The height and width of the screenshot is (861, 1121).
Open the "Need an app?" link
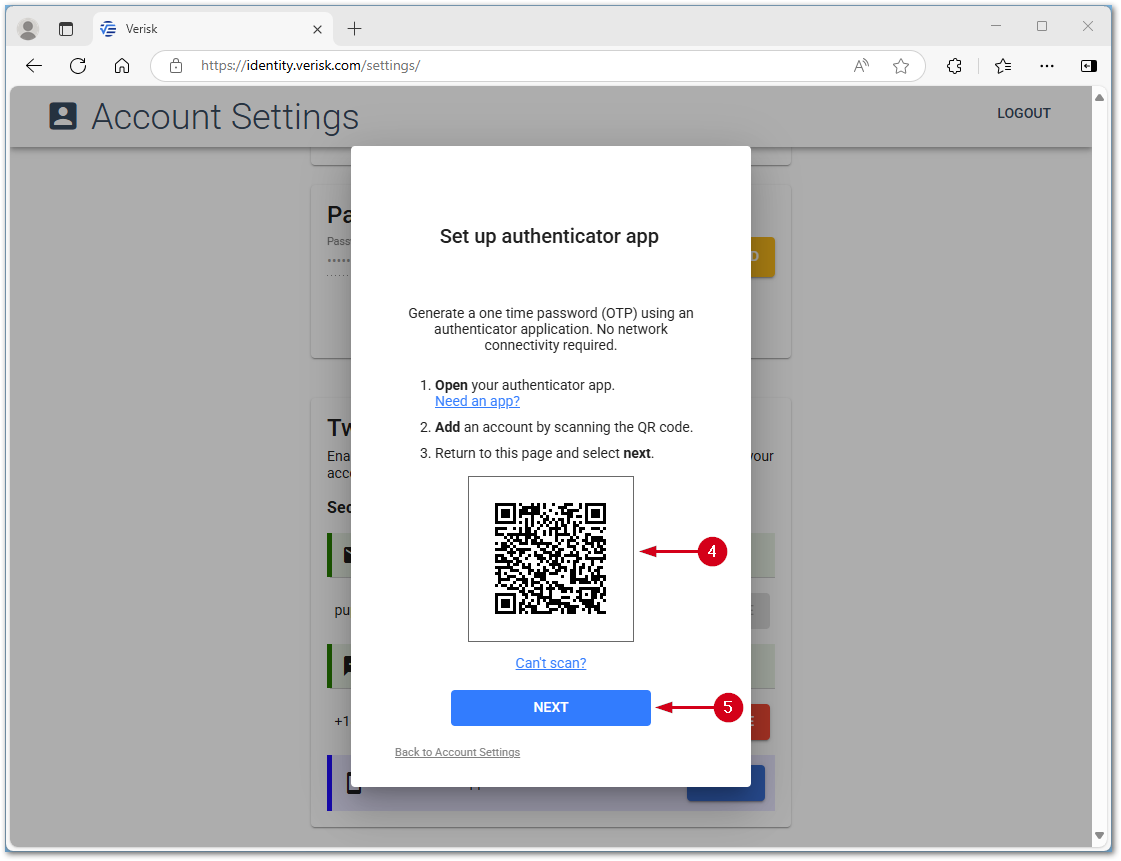tap(477, 401)
